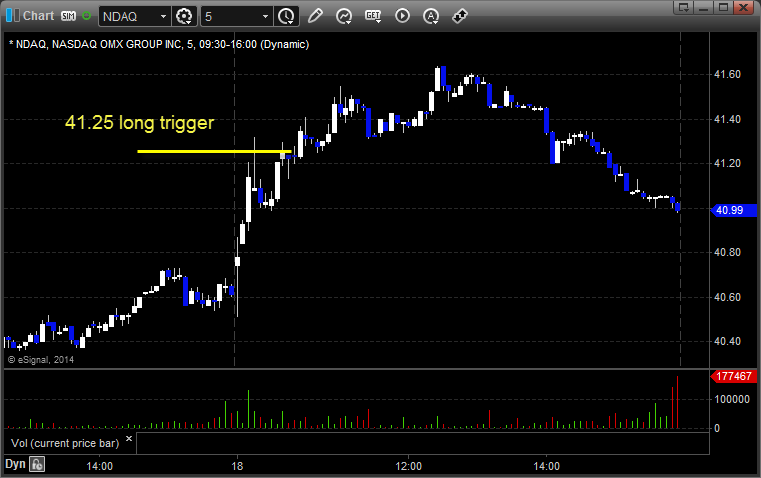Close the Vol study panel label
Image resolution: width=761 pixels, height=478 pixels.
coord(129,439)
